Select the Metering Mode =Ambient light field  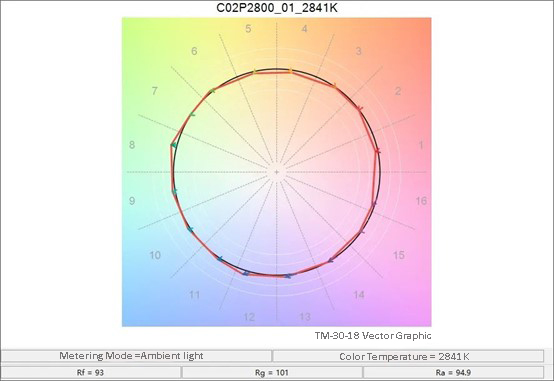pos(136,356)
